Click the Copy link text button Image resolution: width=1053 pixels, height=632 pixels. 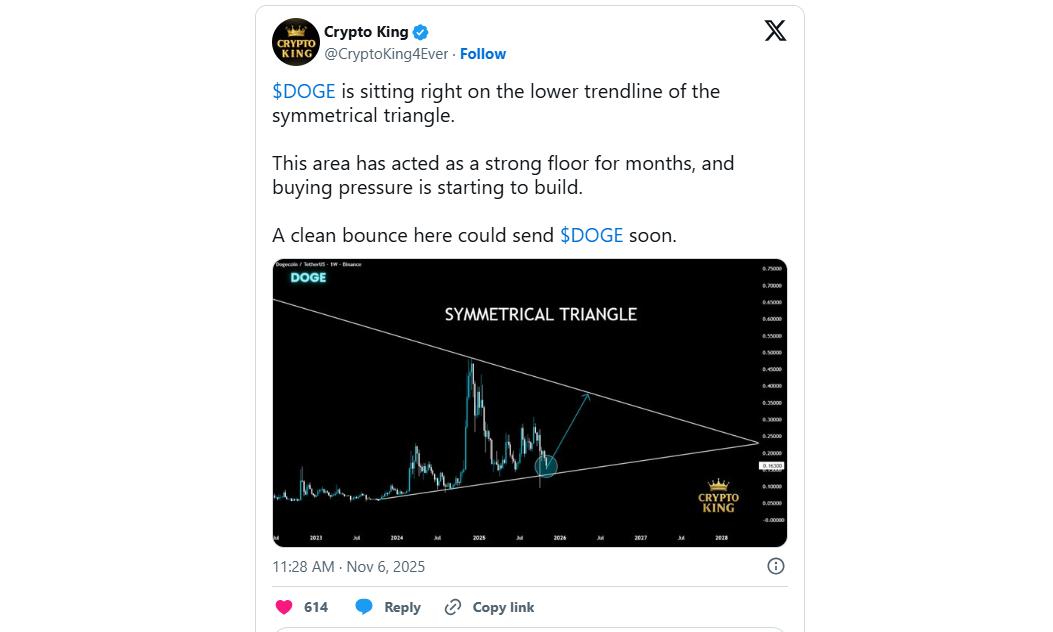point(503,607)
